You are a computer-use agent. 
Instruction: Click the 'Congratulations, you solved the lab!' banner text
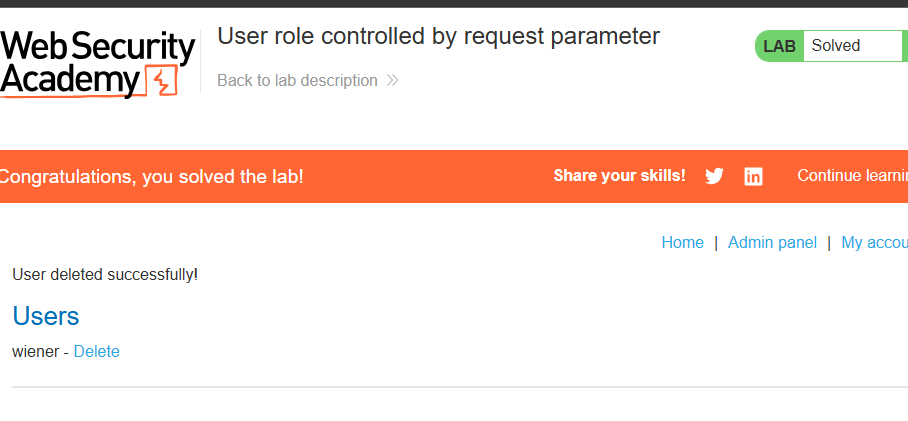click(151, 177)
